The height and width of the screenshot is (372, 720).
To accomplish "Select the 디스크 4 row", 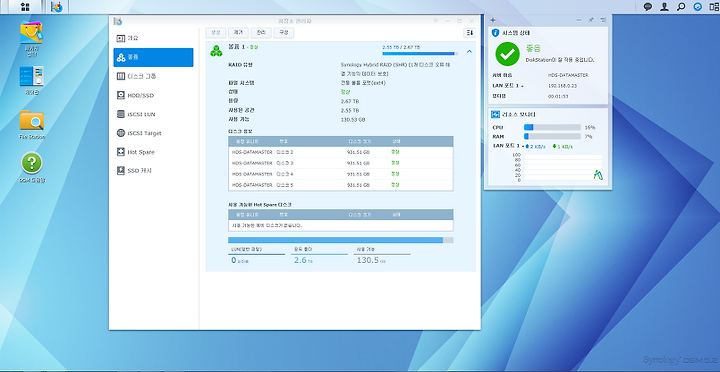I will [x=340, y=174].
